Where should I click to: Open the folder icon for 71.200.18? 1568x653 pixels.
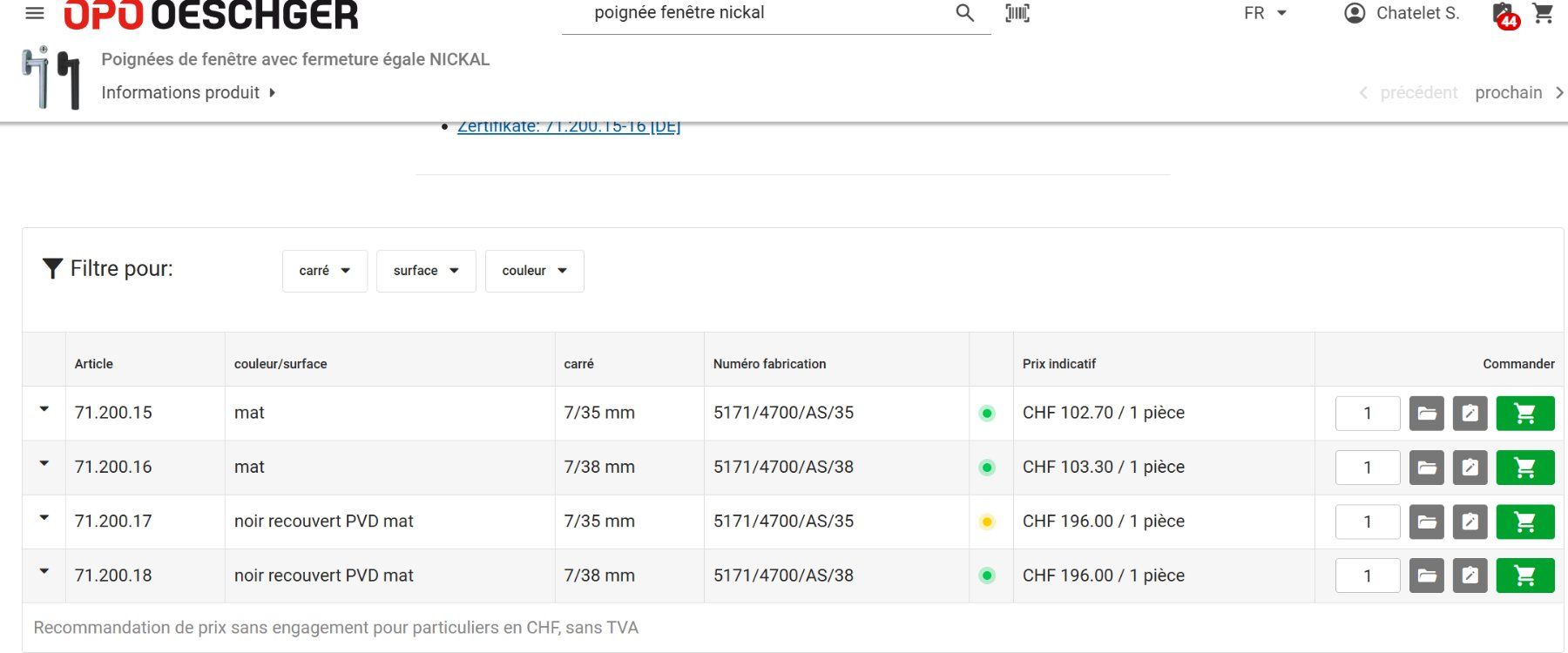pyautogui.click(x=1427, y=576)
